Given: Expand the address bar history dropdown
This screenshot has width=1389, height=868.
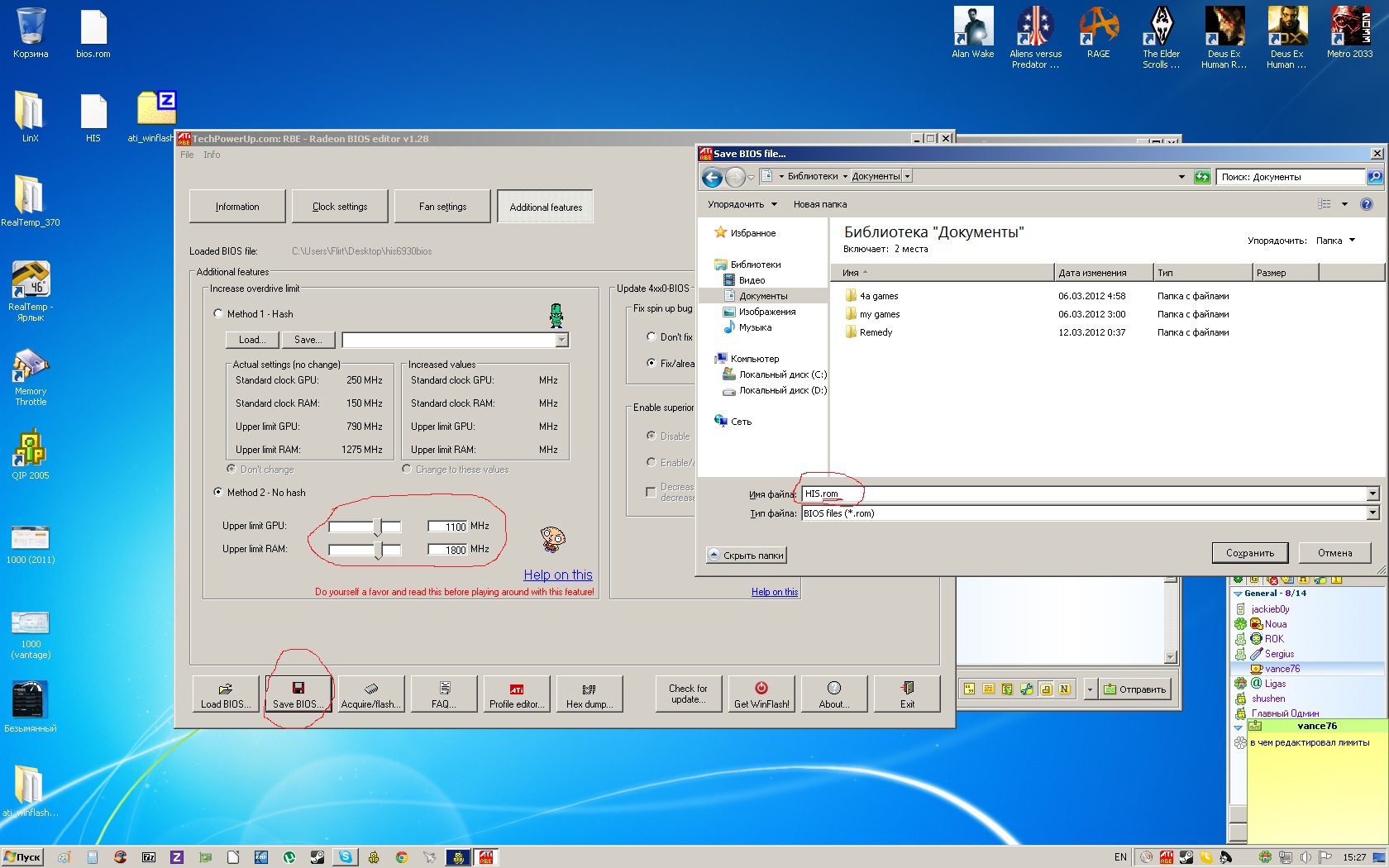Looking at the screenshot, I should [x=1181, y=177].
